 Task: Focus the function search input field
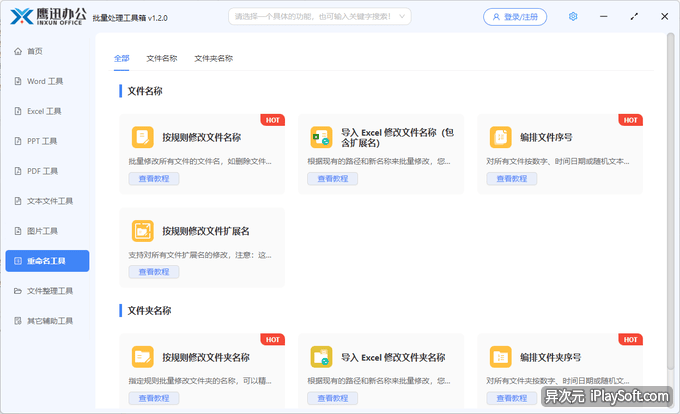click(320, 16)
